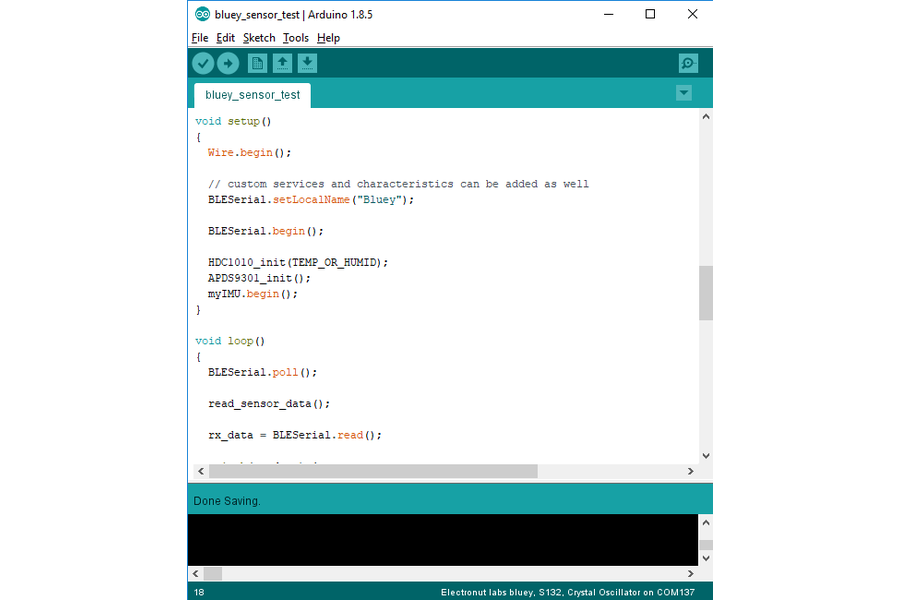Open the Tools menu
Screen dimensions: 900x600
(295, 38)
